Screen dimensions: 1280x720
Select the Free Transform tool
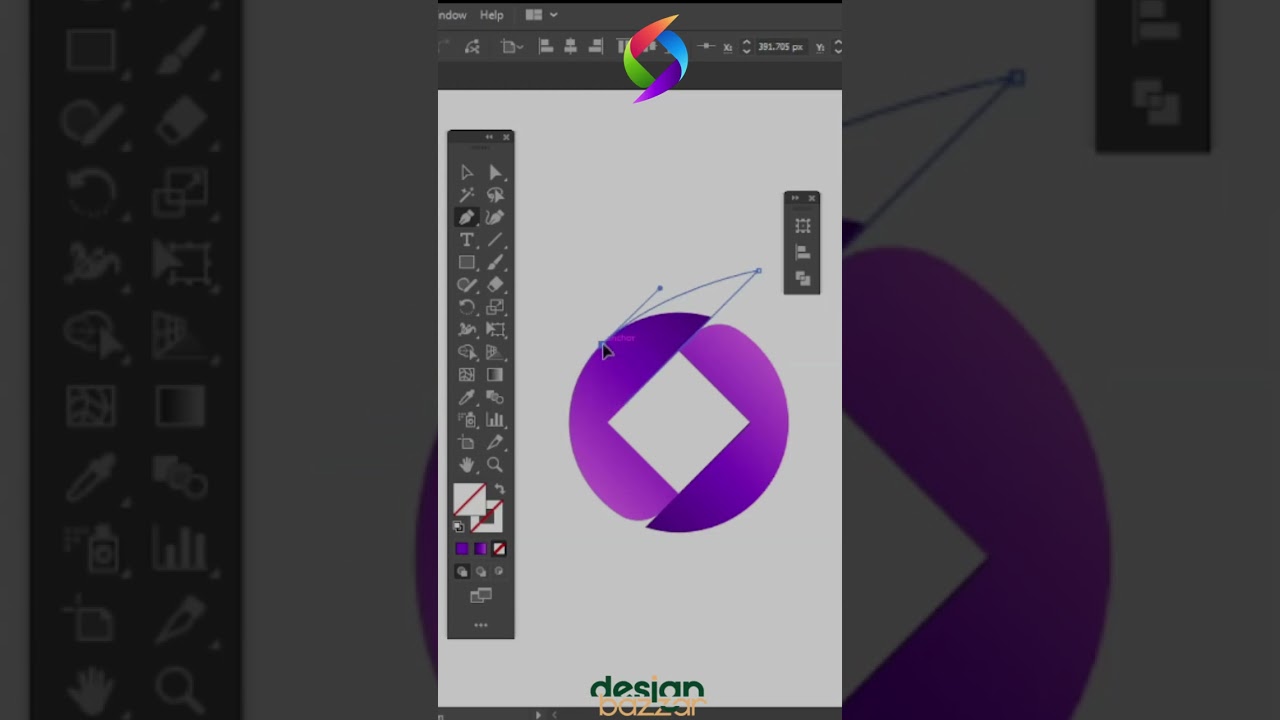(495, 329)
